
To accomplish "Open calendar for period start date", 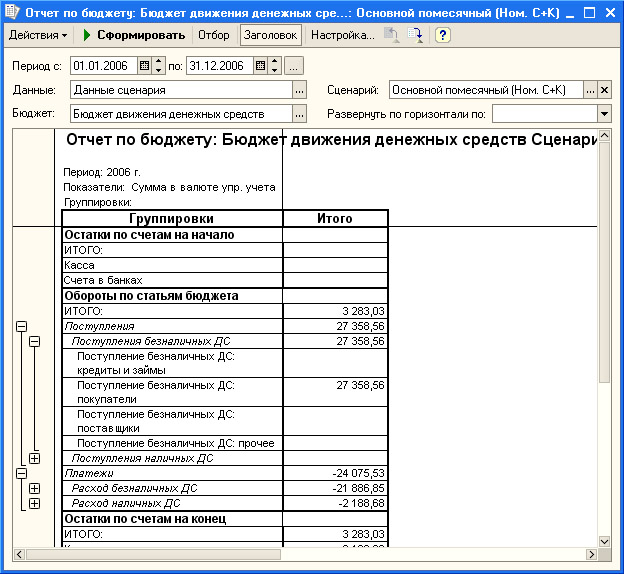I will (x=144, y=66).
